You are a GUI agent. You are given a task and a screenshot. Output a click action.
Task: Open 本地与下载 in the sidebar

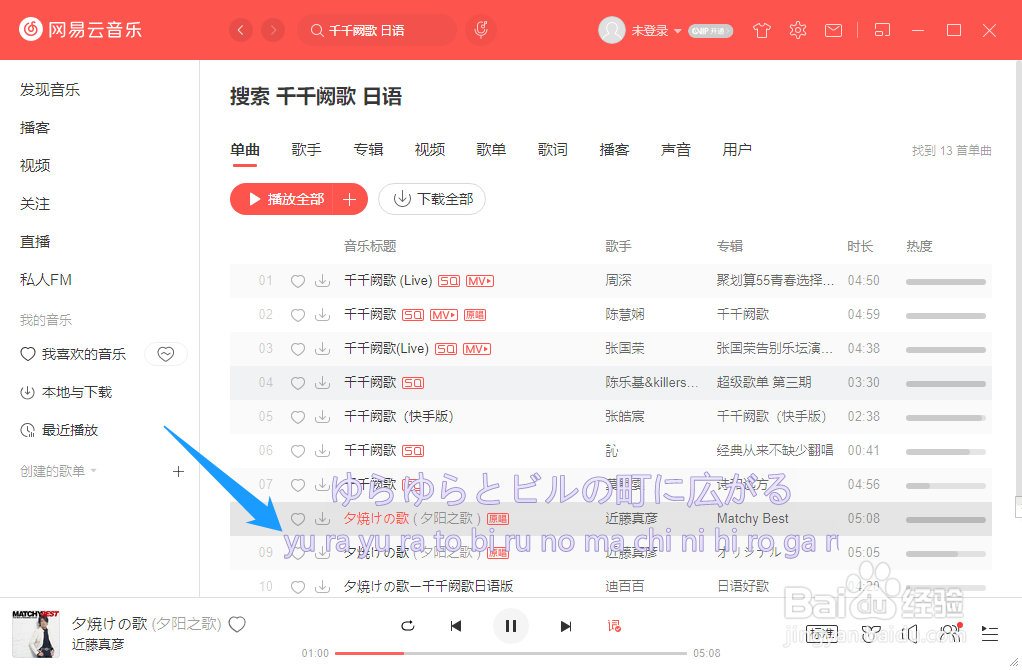coord(66,392)
